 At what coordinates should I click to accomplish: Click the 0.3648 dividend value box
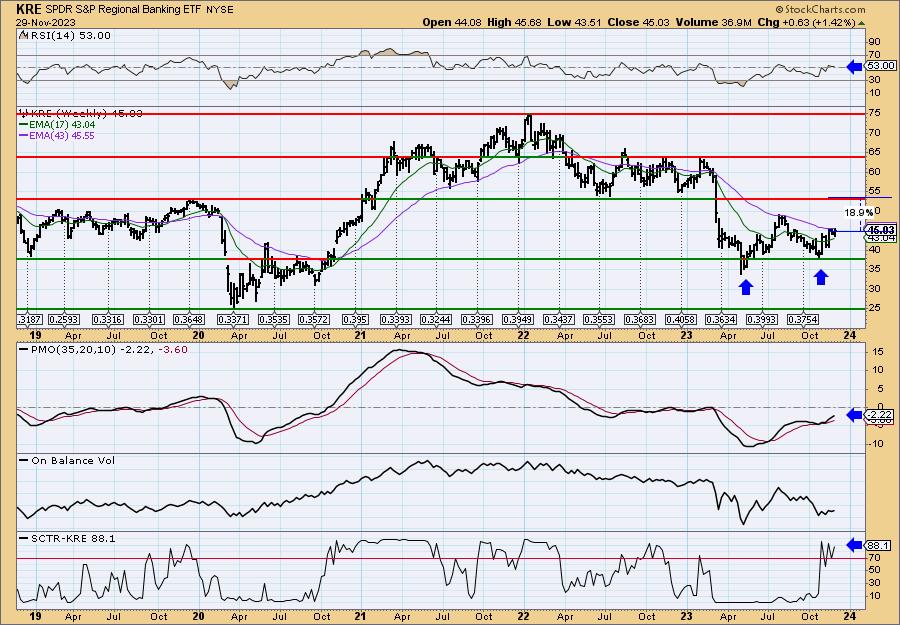pos(189,319)
